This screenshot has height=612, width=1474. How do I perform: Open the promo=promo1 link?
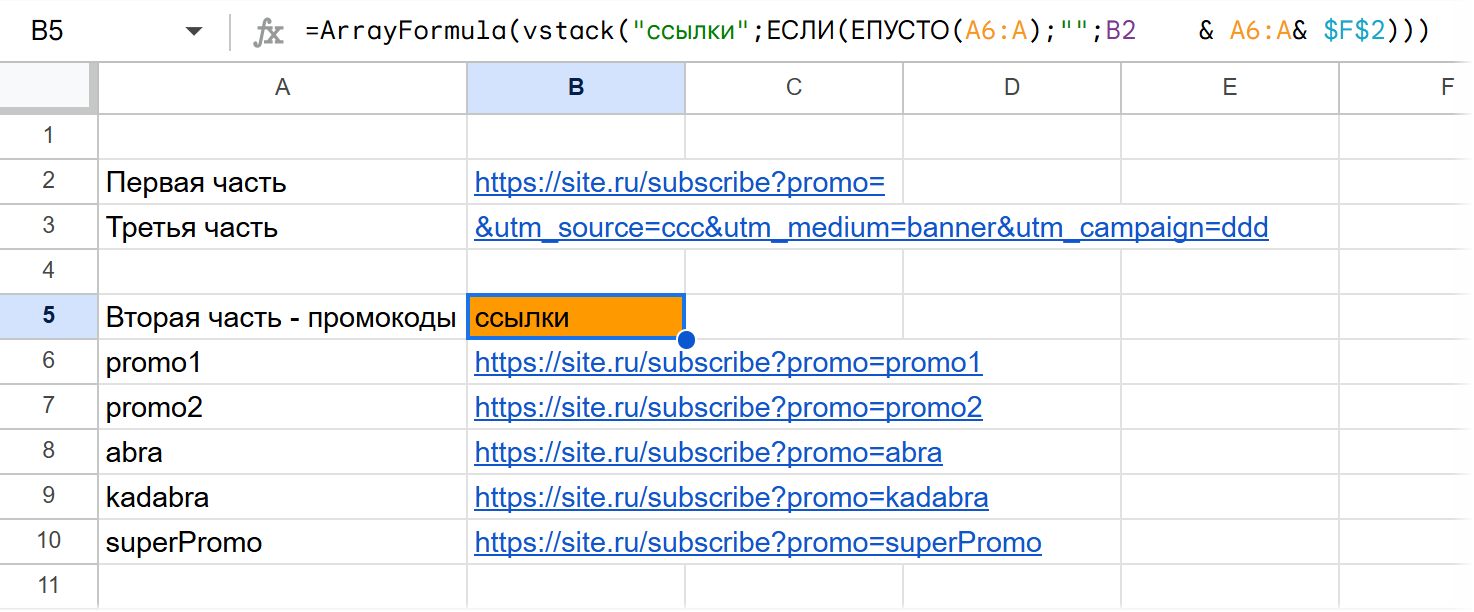pos(727,363)
